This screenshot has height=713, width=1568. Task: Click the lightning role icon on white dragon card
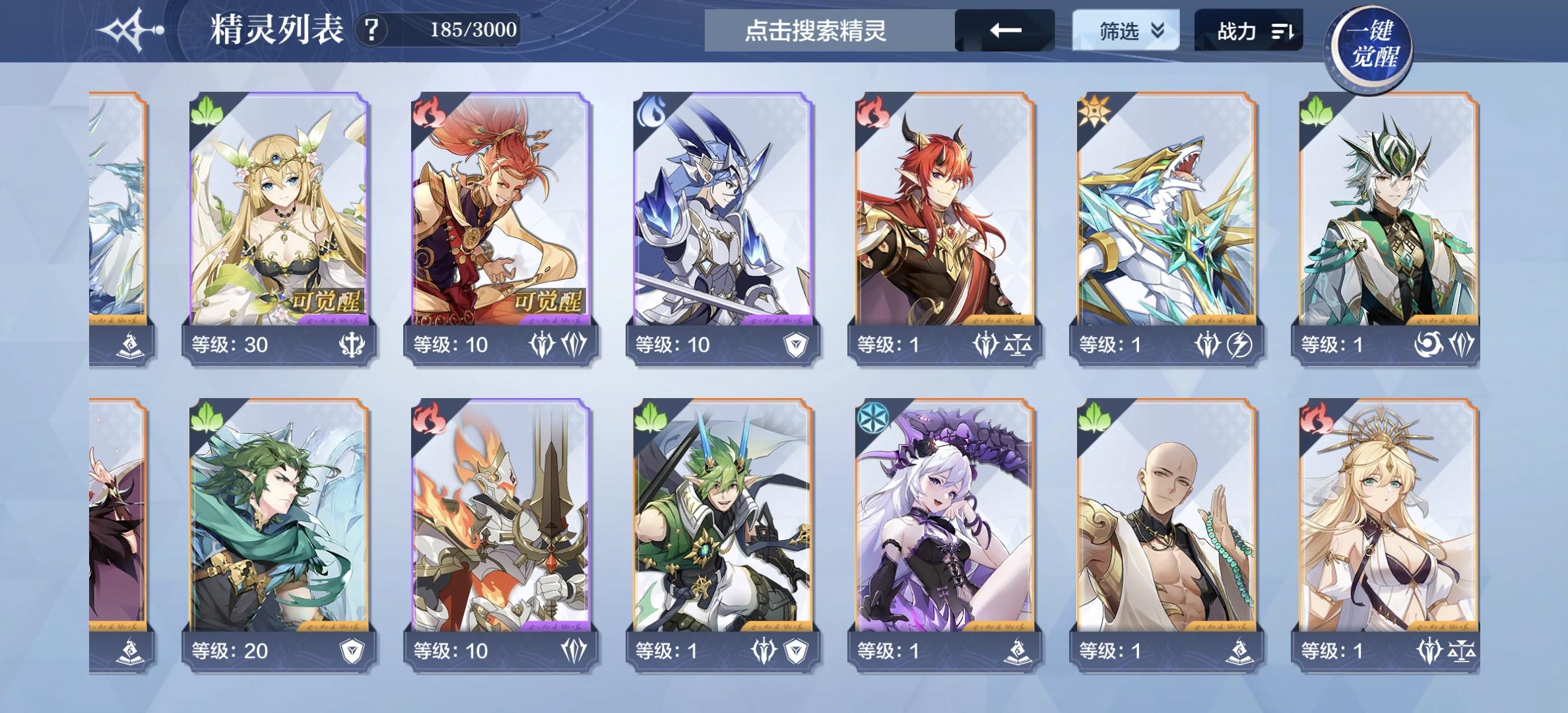(x=1239, y=345)
